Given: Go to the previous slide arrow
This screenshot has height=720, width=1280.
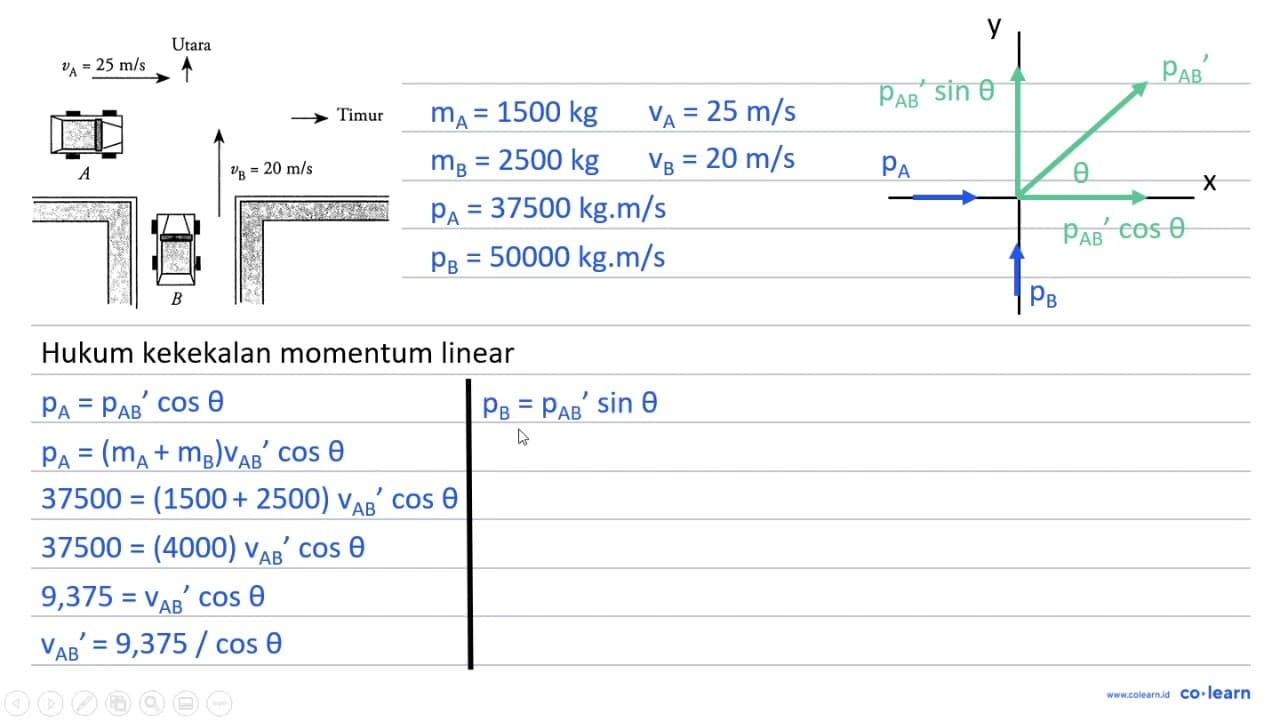Looking at the screenshot, I should (x=18, y=702).
